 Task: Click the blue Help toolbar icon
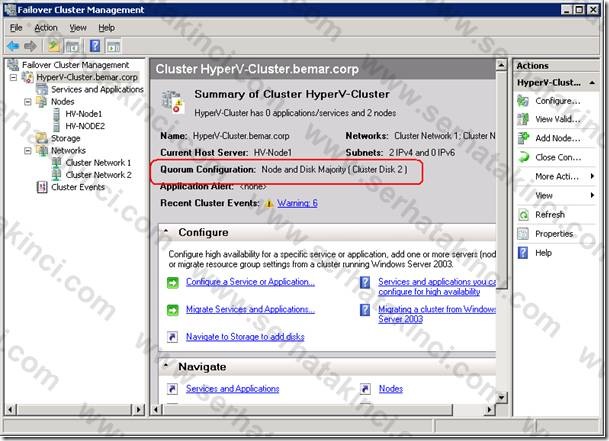[95, 47]
